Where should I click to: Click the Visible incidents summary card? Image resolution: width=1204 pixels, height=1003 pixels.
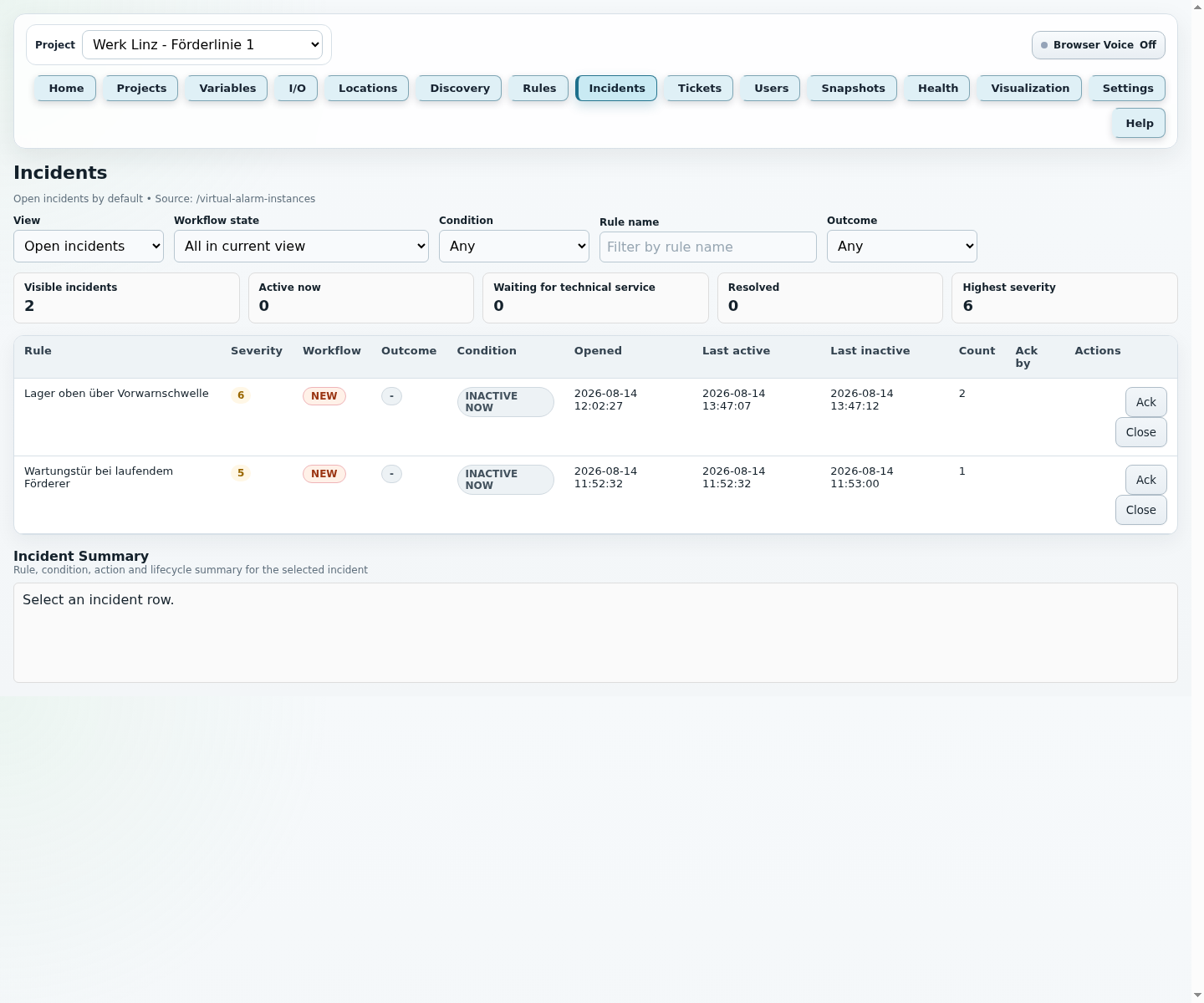126,298
